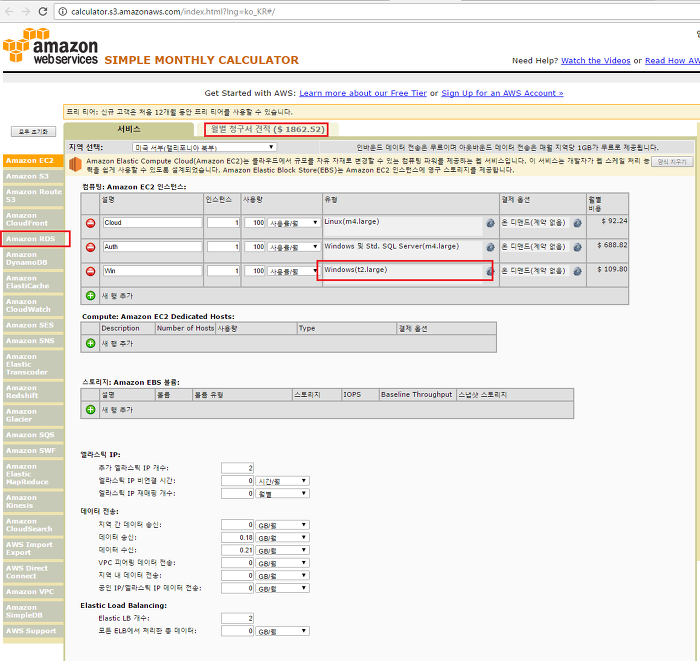Open type settings for Windows(t2.large)
Image resolution: width=700 pixels, height=661 pixels.
pyautogui.click(x=490, y=271)
